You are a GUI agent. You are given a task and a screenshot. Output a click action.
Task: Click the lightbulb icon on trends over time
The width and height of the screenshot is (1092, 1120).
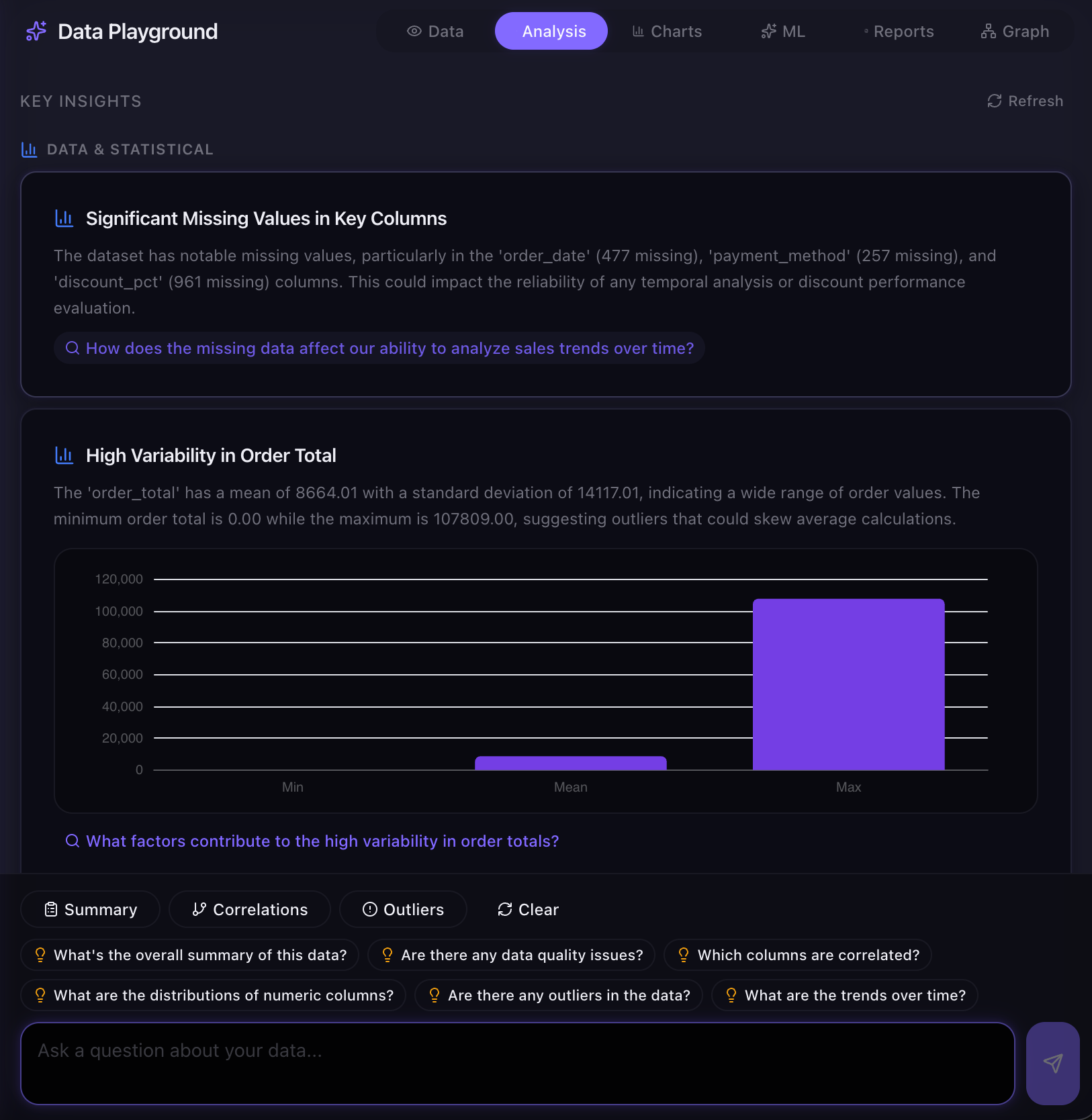coord(731,995)
